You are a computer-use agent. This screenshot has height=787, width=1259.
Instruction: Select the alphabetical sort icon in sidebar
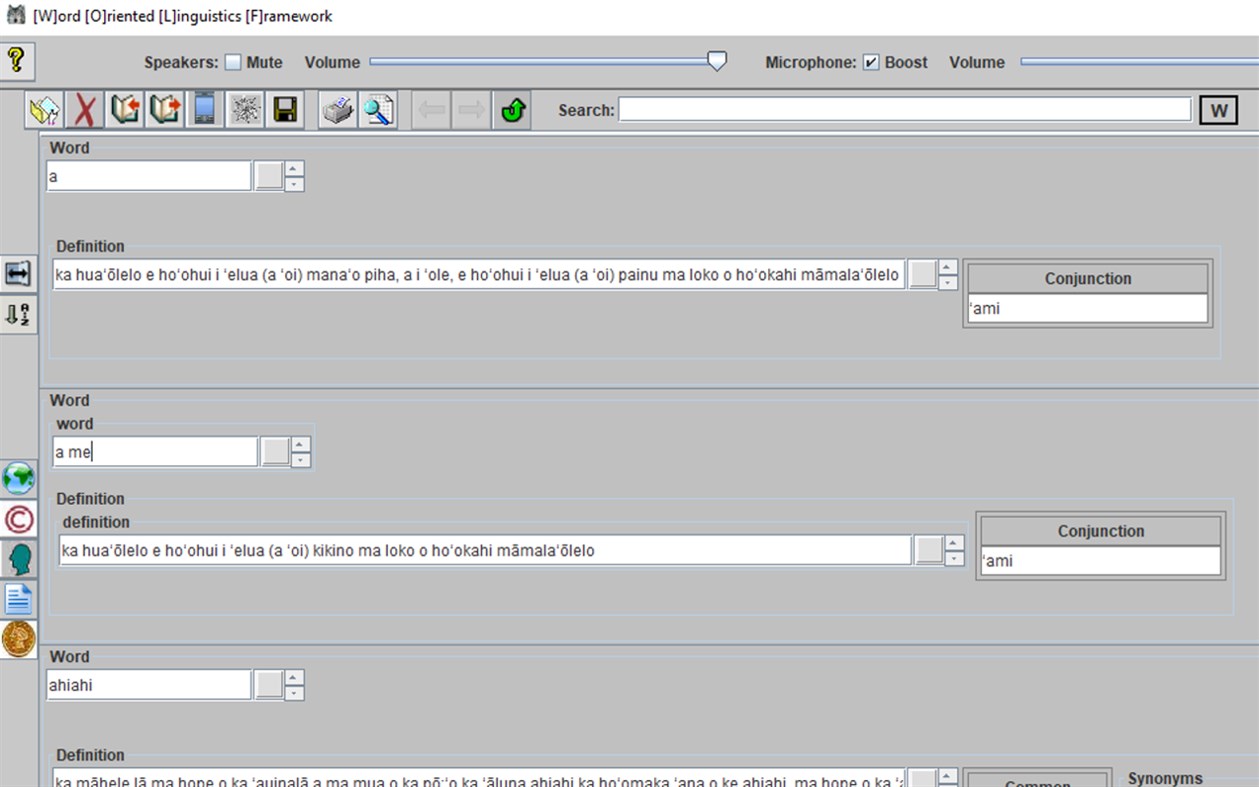18,315
